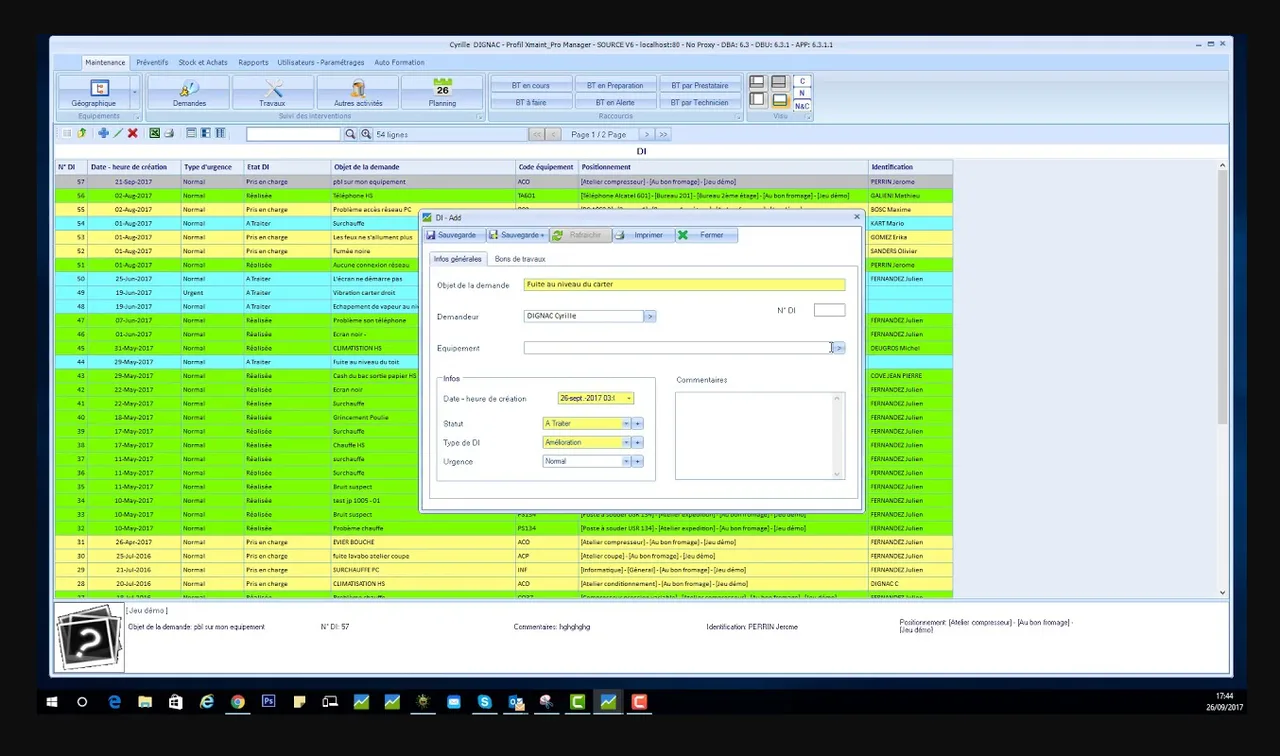Go to the next page arrow
1280x756 pixels.
click(646, 134)
